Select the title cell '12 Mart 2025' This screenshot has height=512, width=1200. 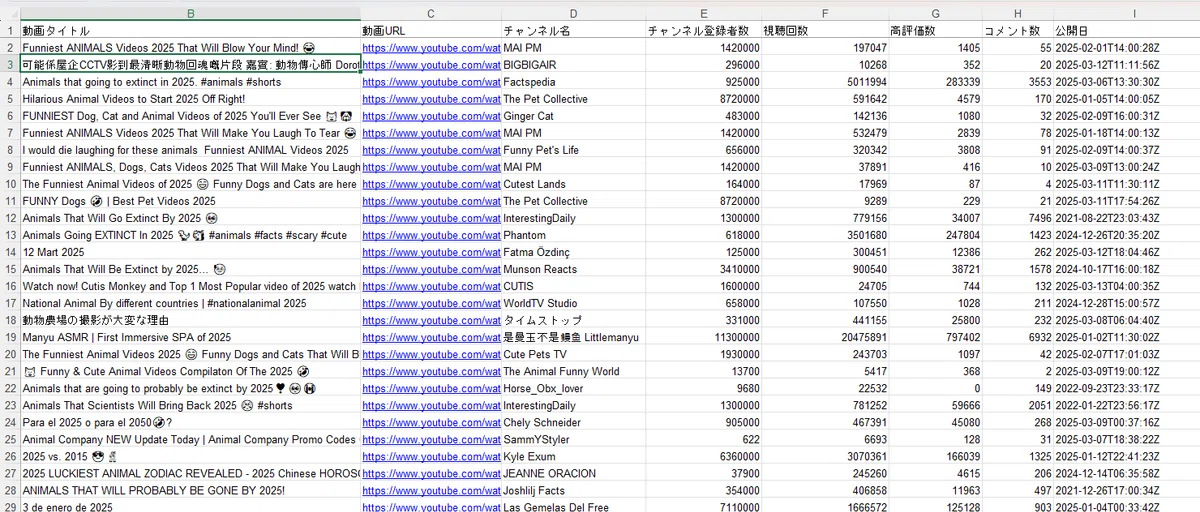point(190,252)
